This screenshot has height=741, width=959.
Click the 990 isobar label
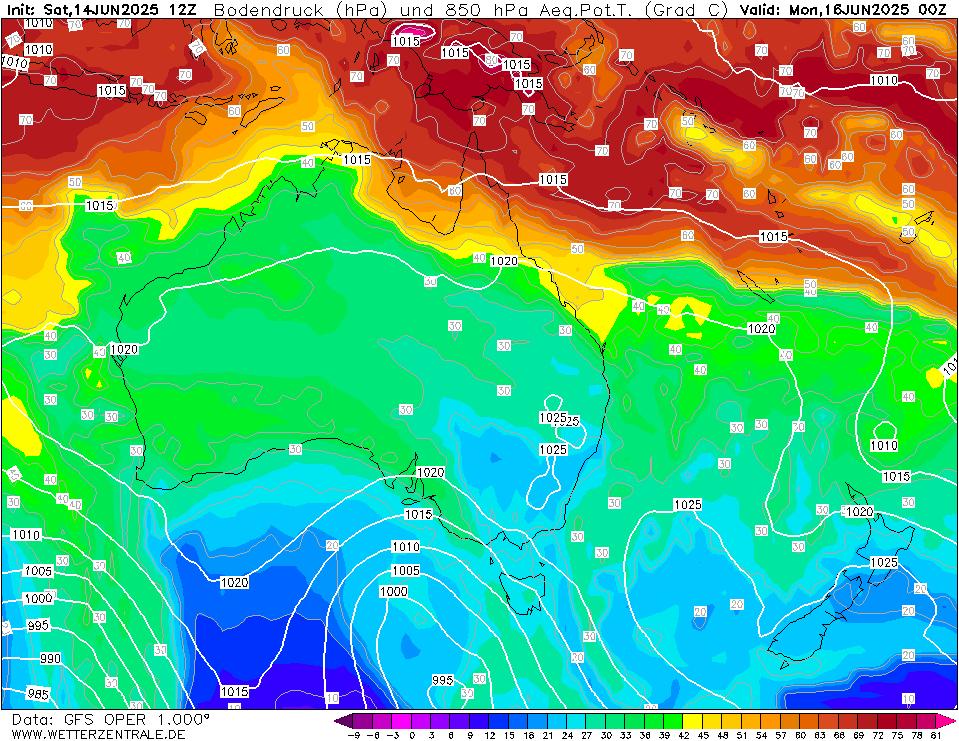click(50, 658)
